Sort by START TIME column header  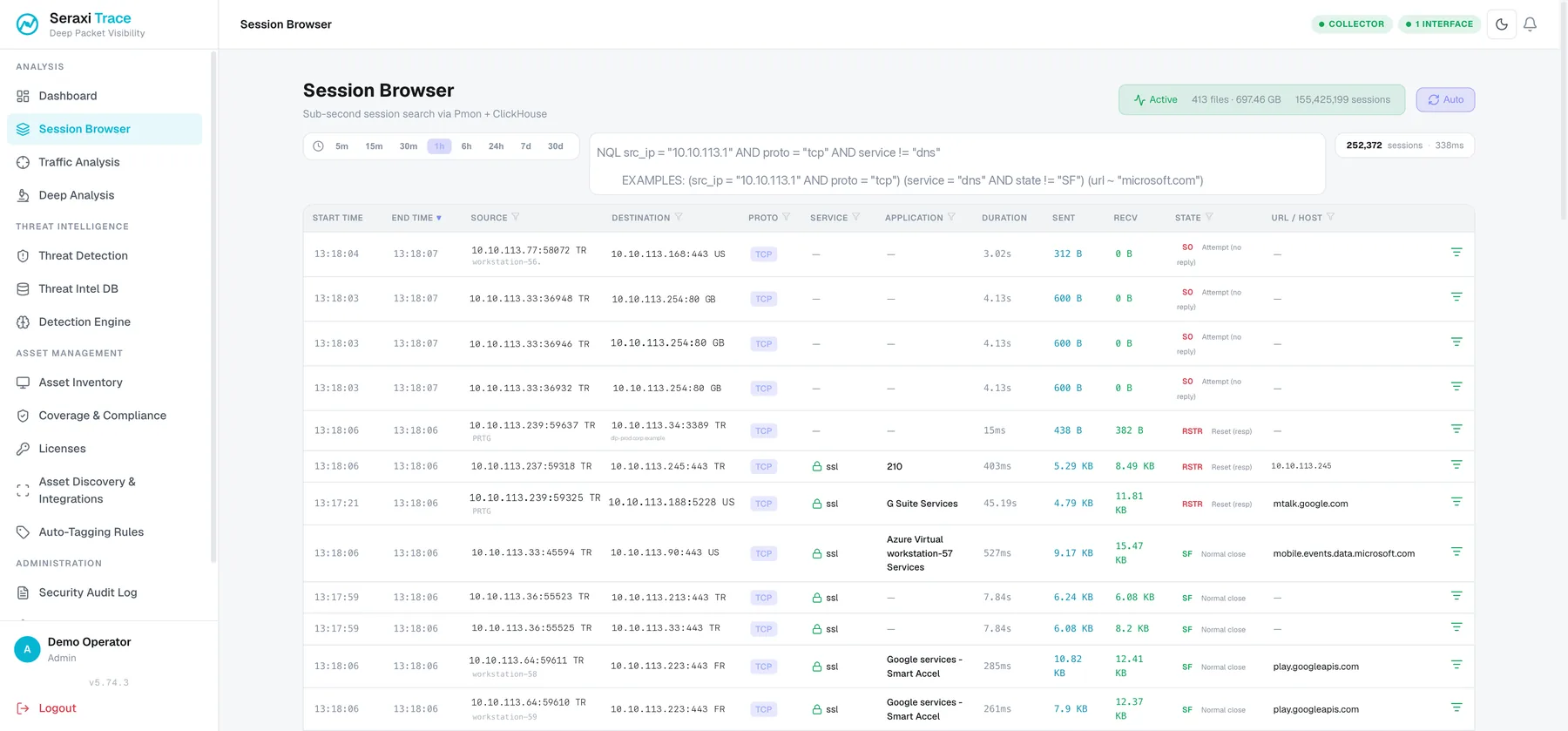(338, 218)
